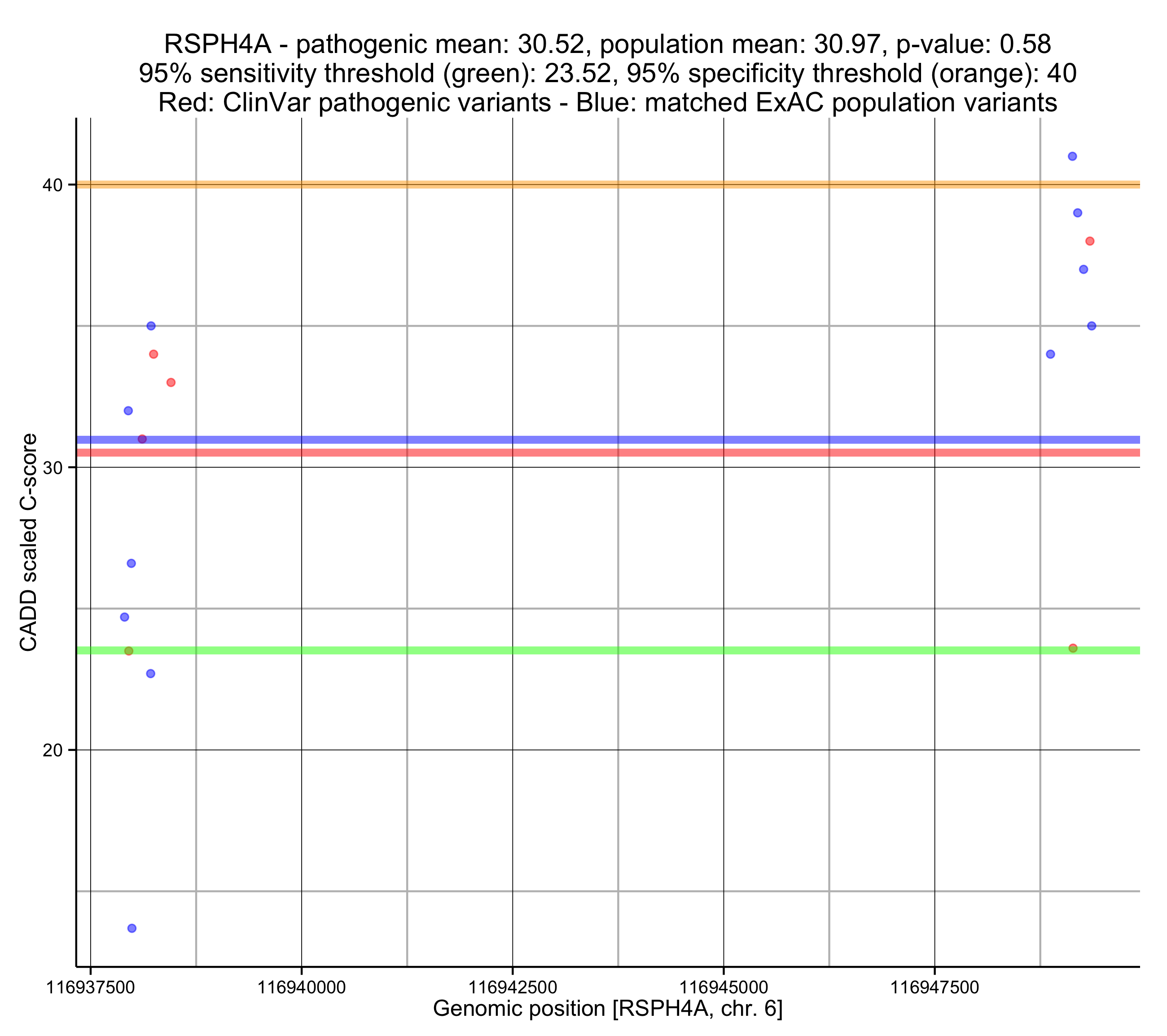This screenshot has height=1036, width=1167.
Task: Click the right blue point on the 35 gridline
Action: [1092, 326]
